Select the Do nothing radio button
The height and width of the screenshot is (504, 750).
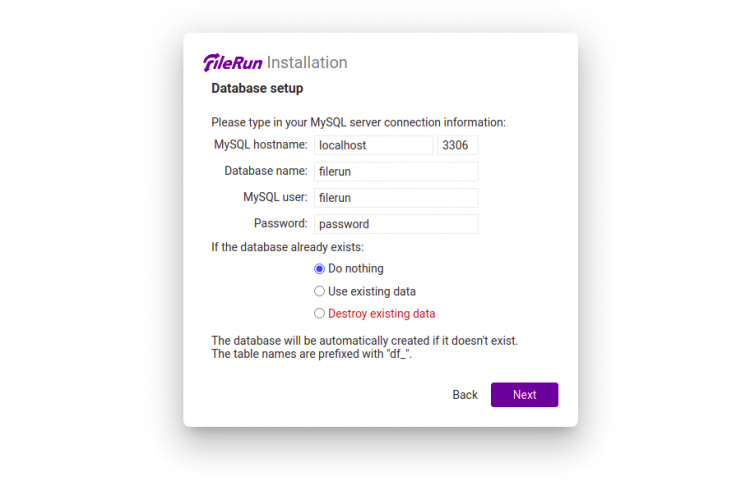320,269
